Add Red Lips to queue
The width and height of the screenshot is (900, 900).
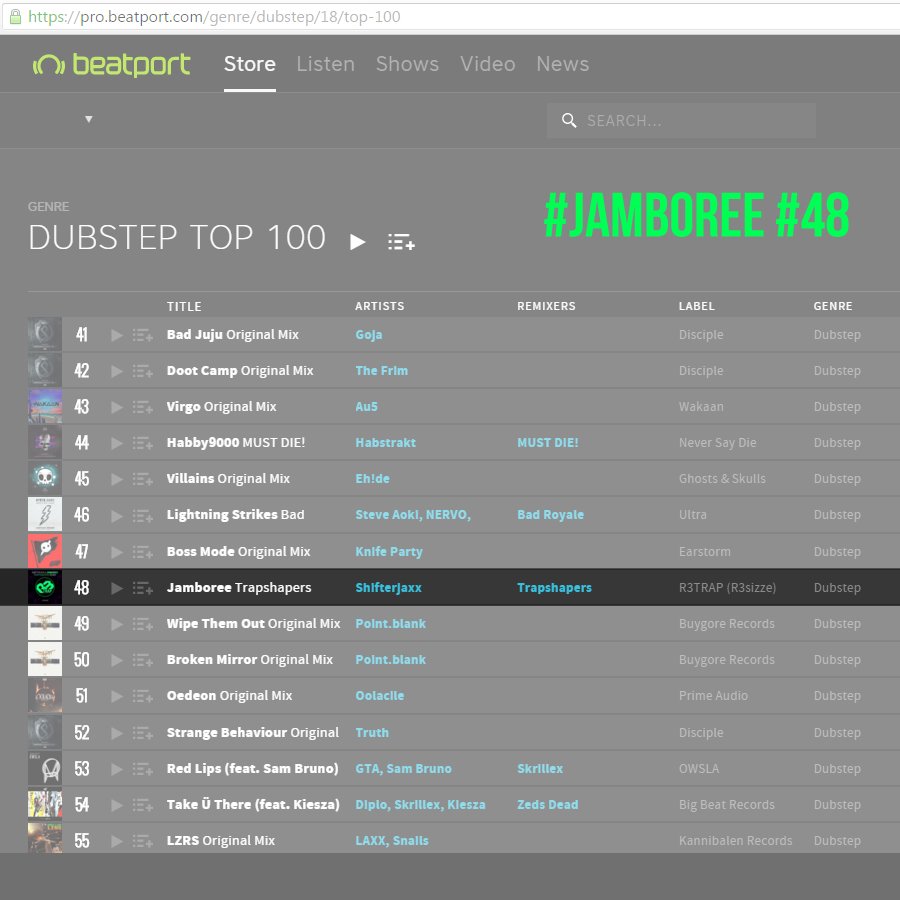click(142, 769)
